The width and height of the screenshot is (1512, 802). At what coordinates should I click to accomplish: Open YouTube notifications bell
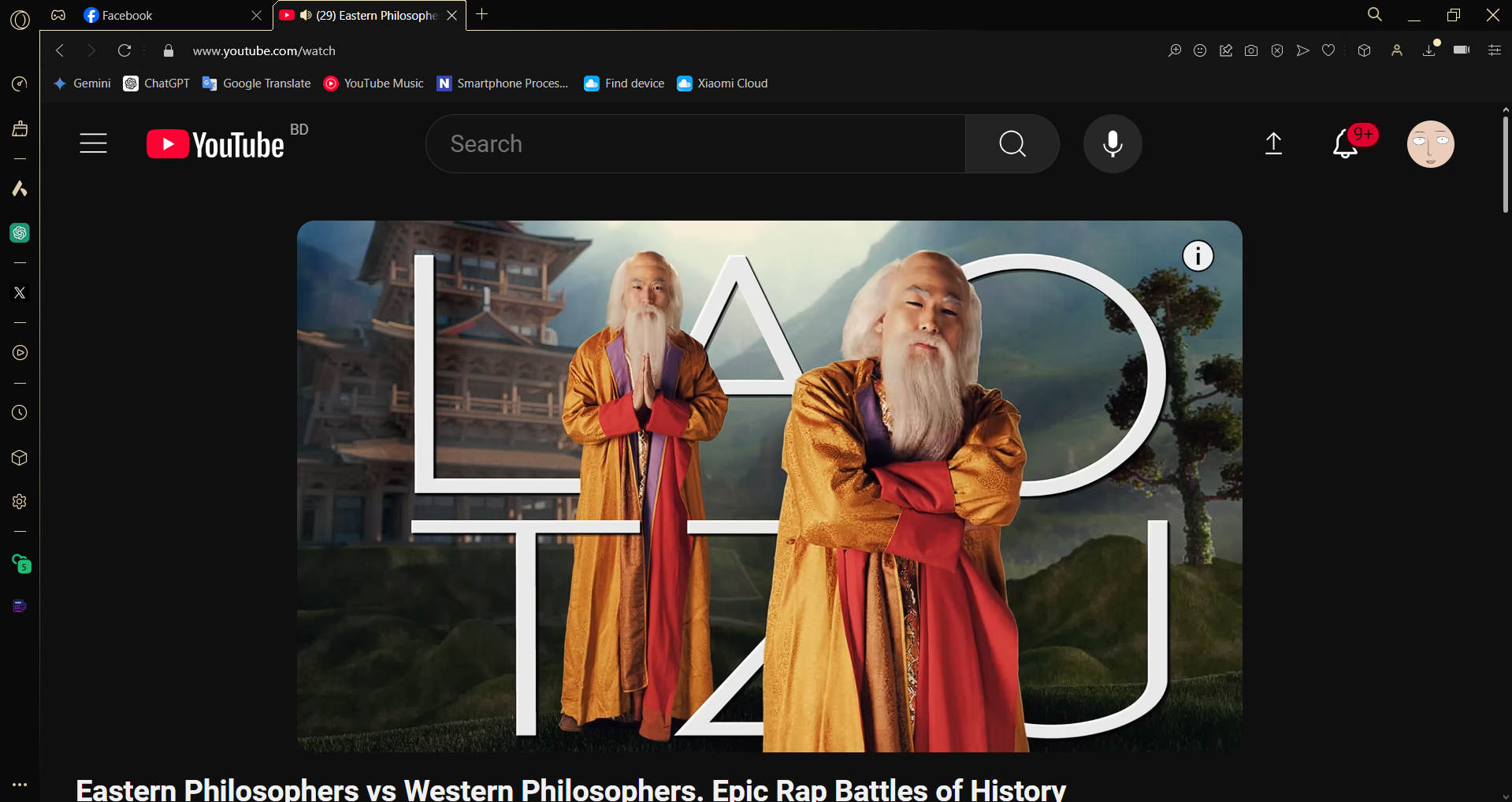pyautogui.click(x=1347, y=143)
